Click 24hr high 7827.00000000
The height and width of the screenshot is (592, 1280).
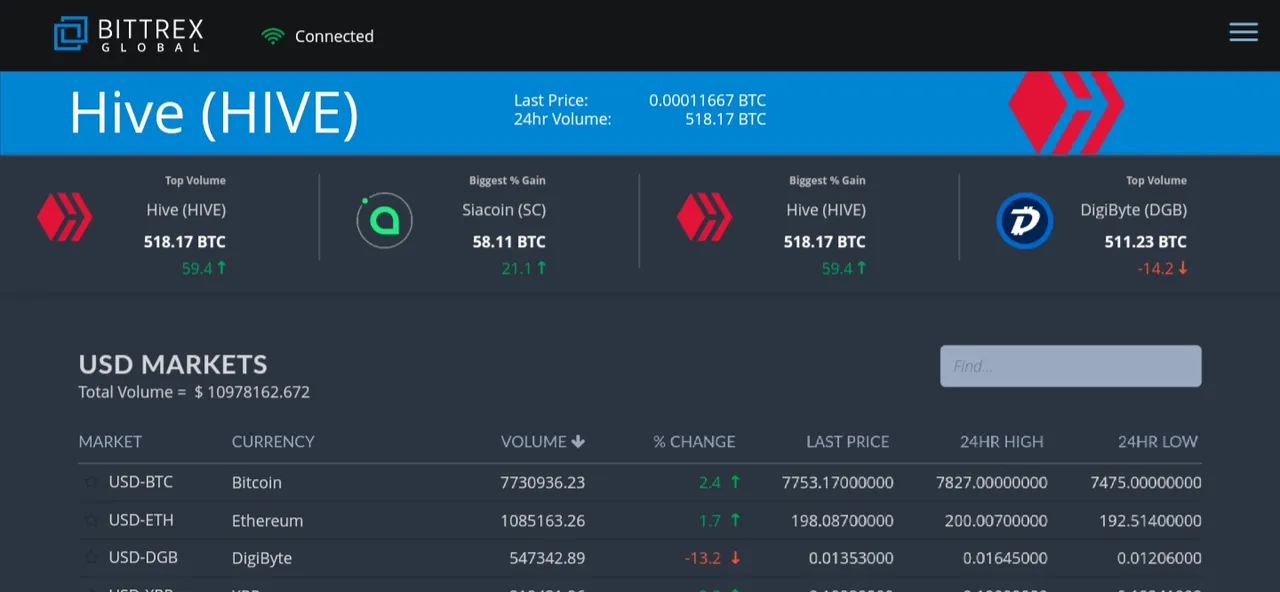pos(991,482)
